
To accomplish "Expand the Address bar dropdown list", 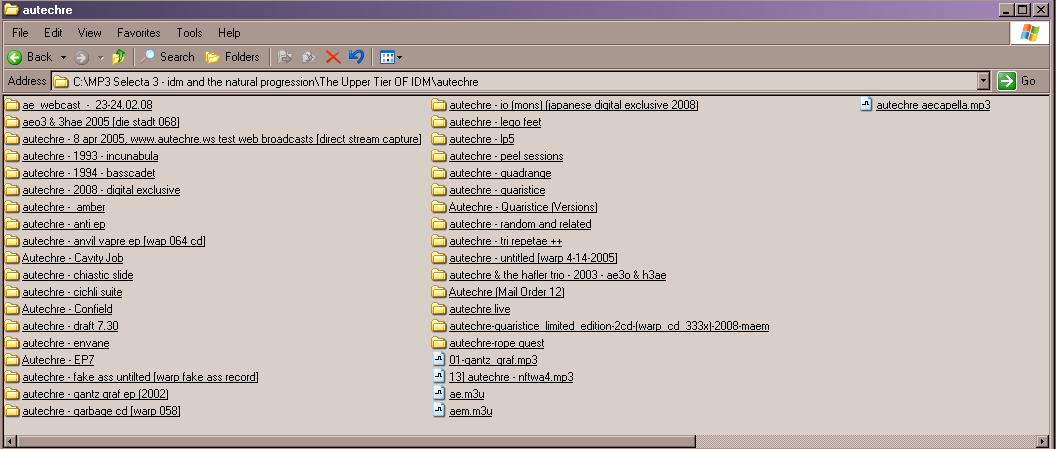I will (x=984, y=81).
